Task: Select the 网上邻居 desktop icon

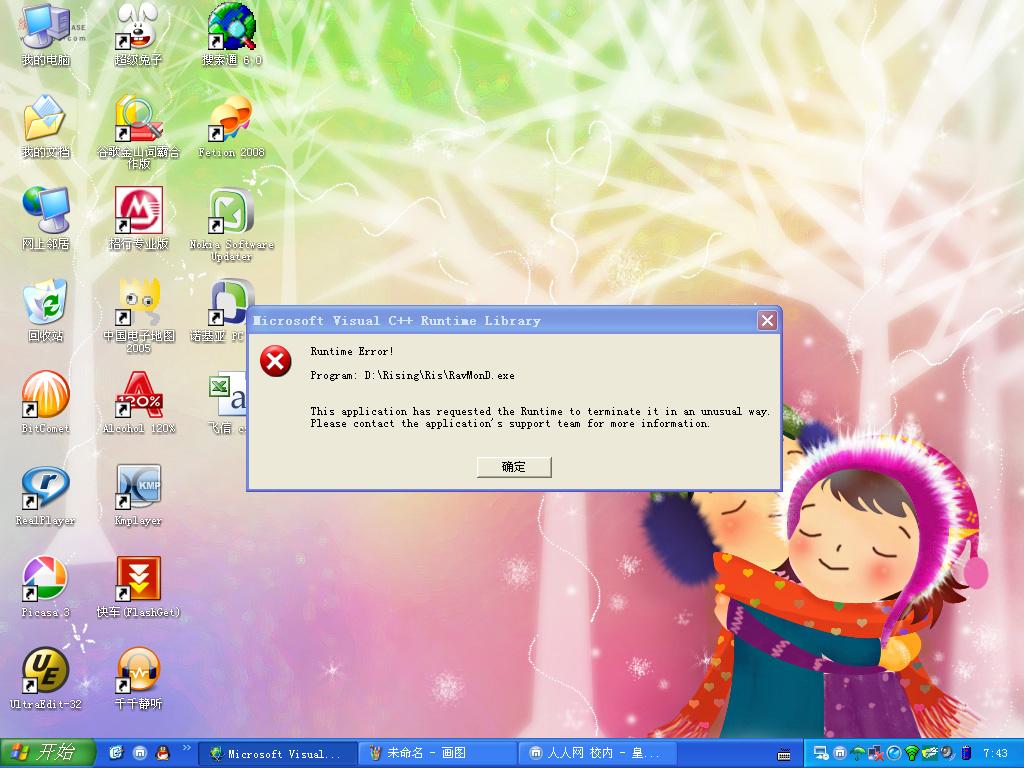Action: [45, 219]
